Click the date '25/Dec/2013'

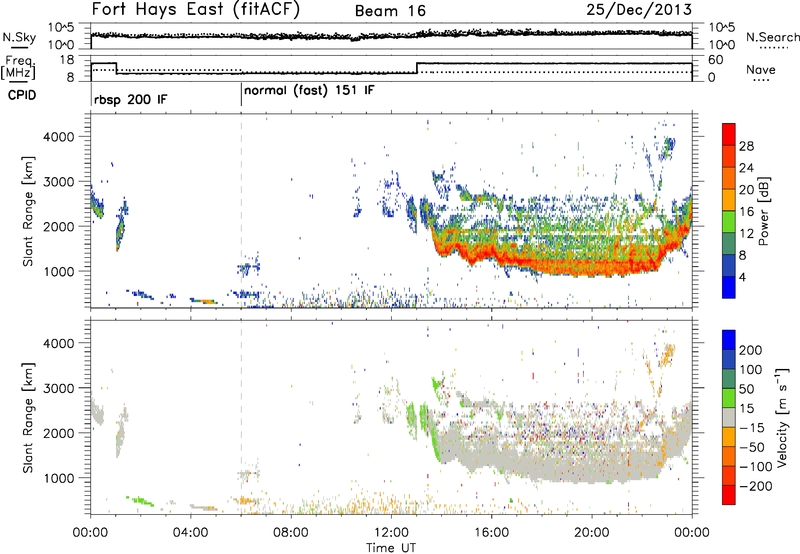coord(639,10)
